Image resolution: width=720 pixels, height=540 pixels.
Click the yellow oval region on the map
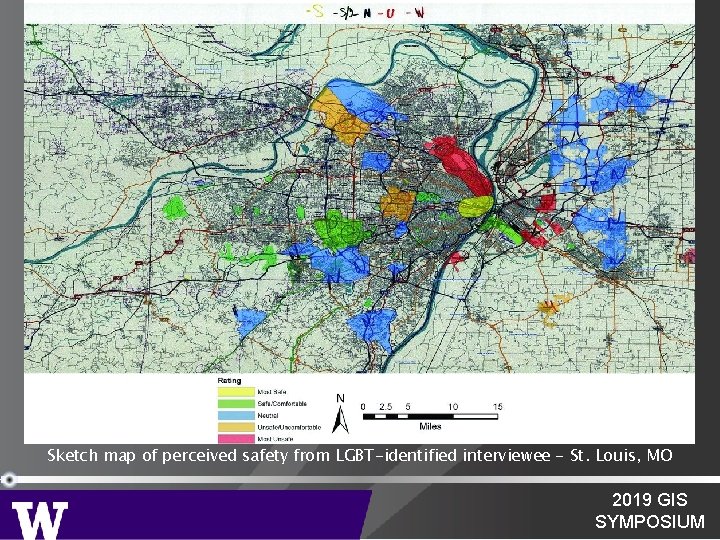click(476, 207)
